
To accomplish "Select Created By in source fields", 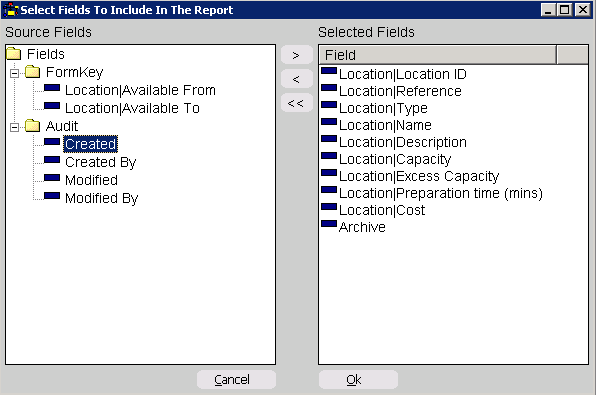I will (100, 162).
